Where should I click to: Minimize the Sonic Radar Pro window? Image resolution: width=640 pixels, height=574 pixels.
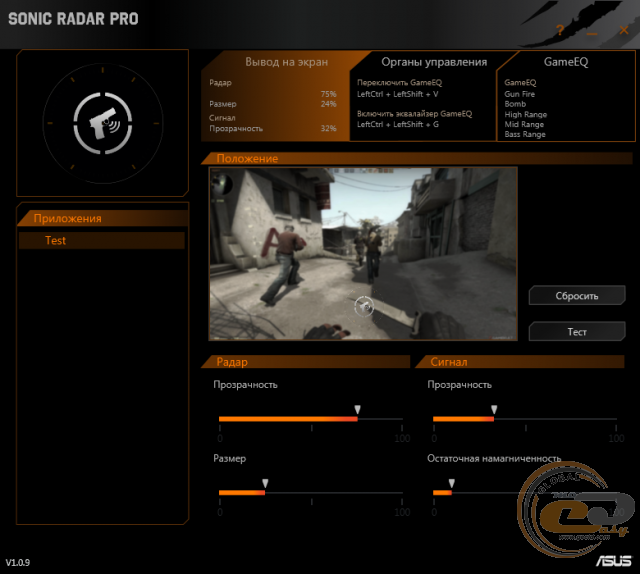592,33
